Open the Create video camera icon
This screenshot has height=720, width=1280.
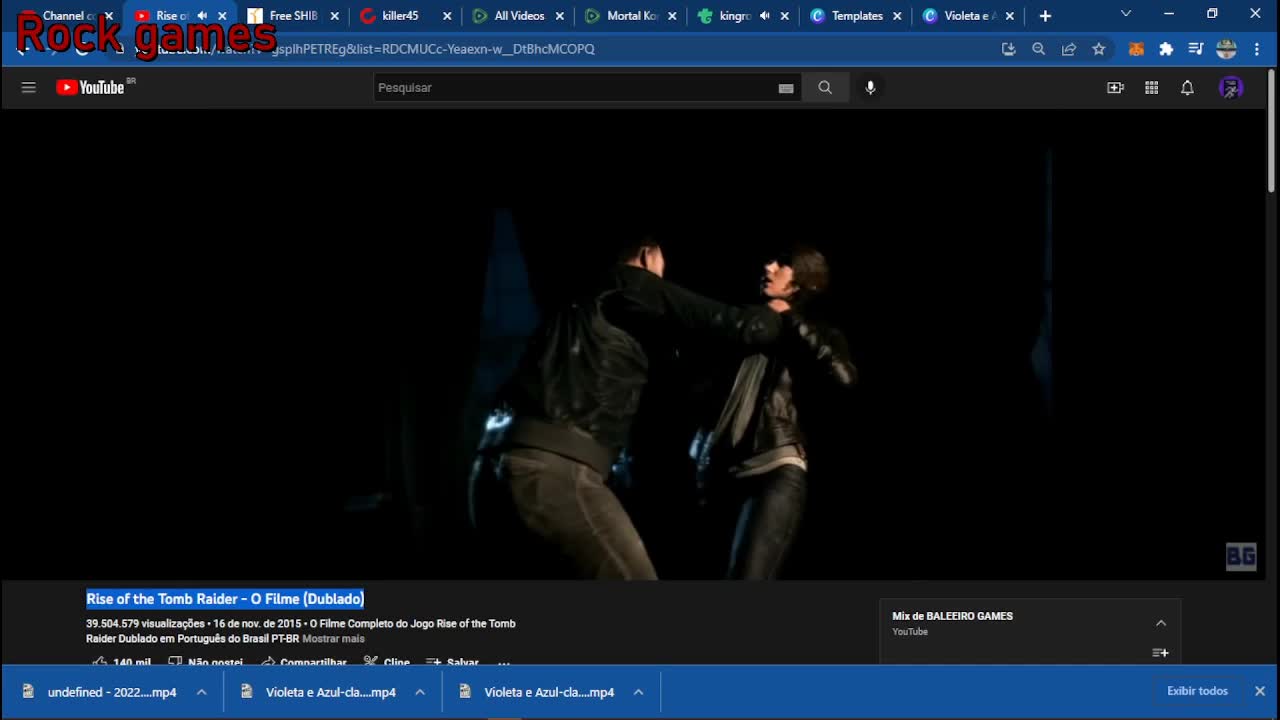tap(1115, 88)
